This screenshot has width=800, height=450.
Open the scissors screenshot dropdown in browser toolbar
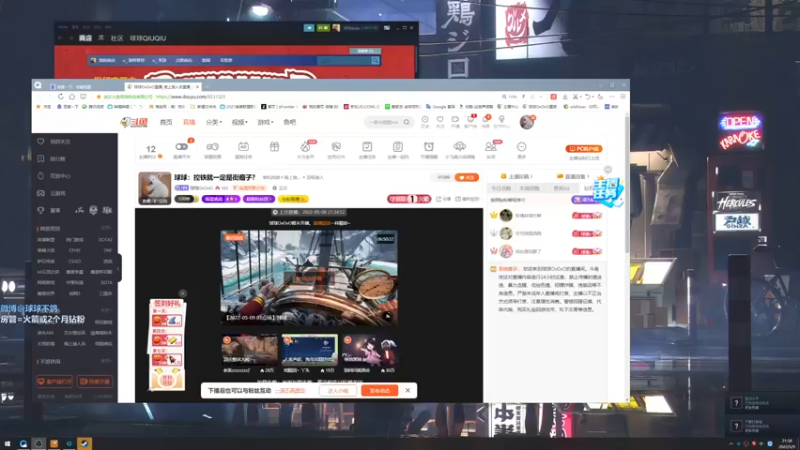[577, 96]
